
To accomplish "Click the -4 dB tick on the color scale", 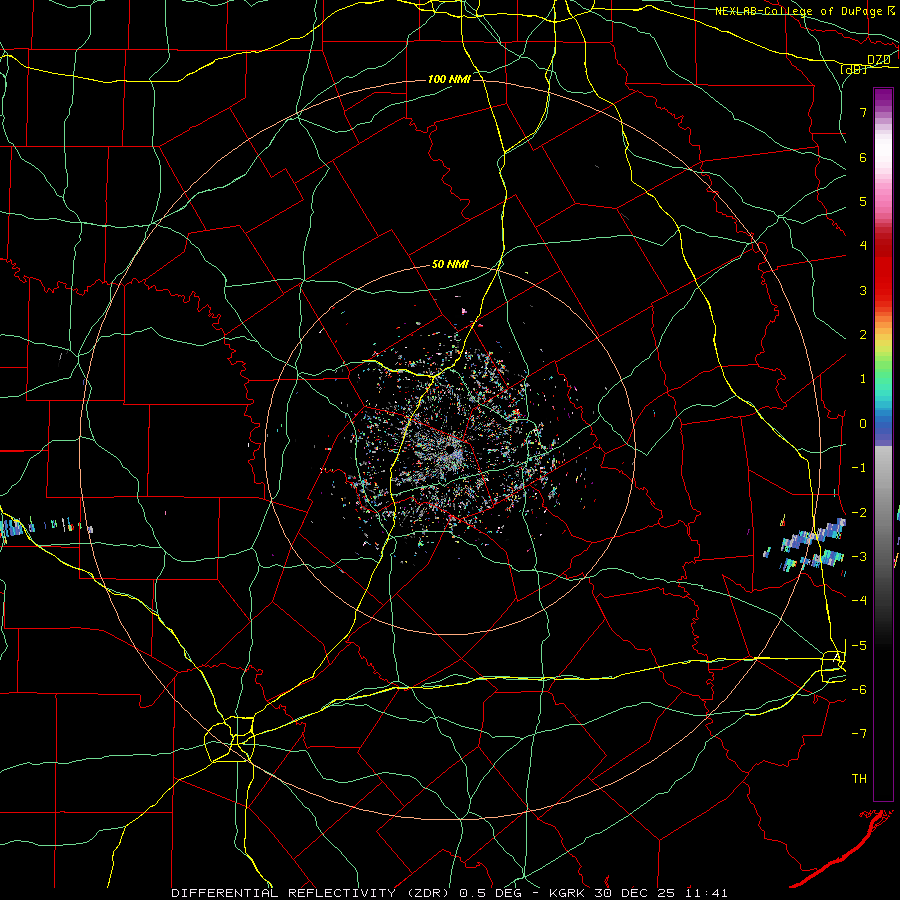I will click(x=859, y=600).
